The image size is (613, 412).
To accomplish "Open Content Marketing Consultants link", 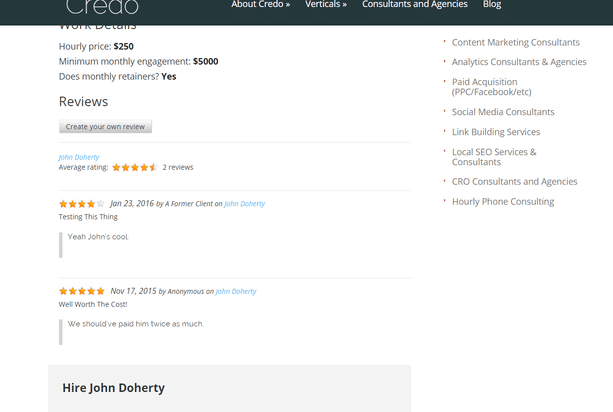I will tap(516, 42).
